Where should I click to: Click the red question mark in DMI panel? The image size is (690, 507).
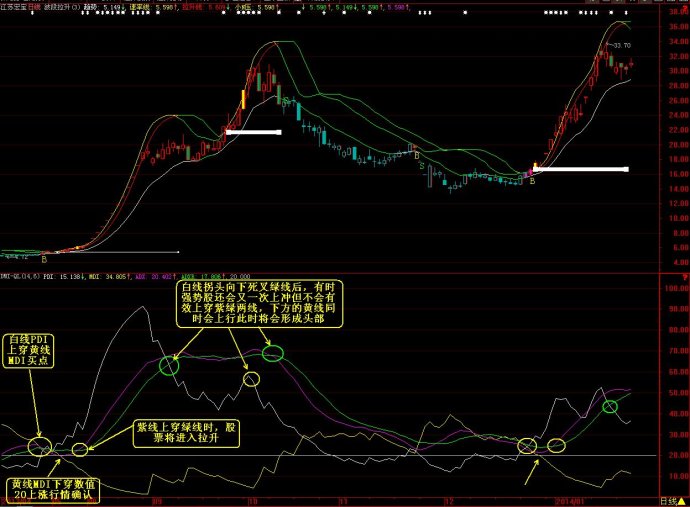point(685,277)
